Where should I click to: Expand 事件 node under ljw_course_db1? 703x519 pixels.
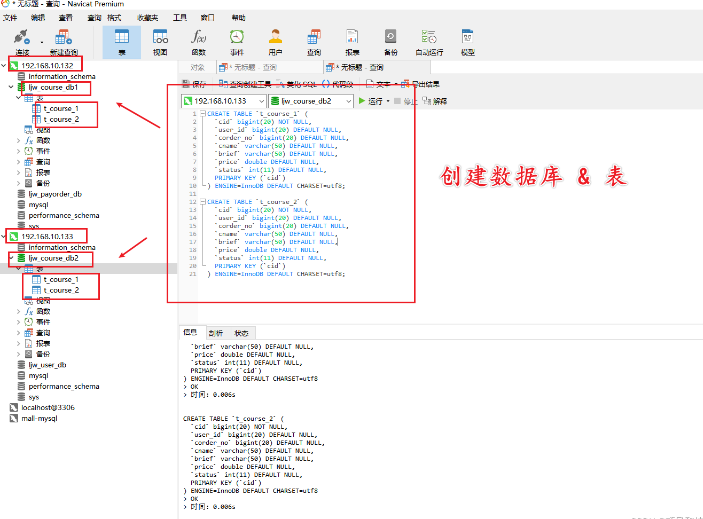pos(18,151)
